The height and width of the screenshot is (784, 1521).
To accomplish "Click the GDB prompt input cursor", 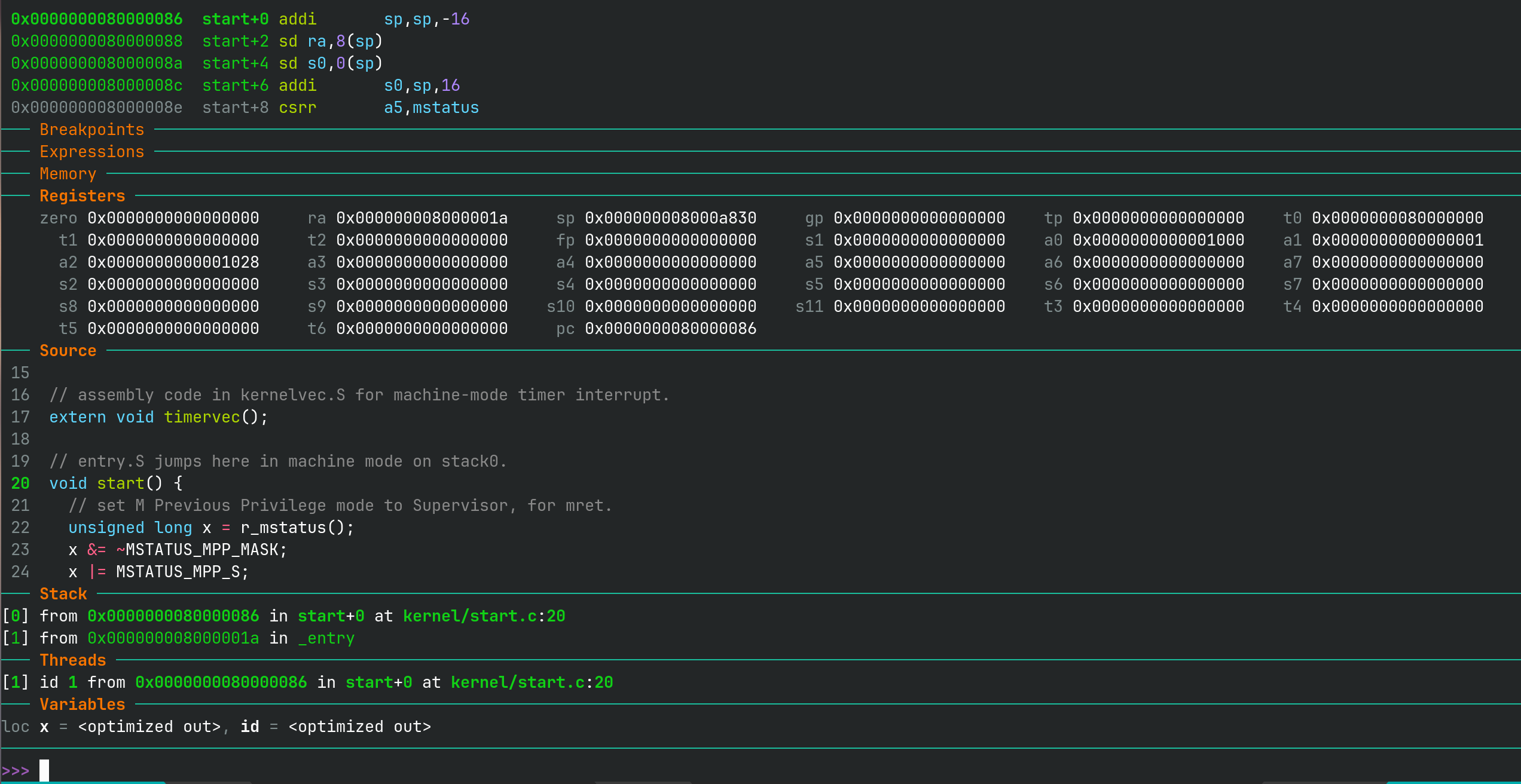I will [x=44, y=770].
